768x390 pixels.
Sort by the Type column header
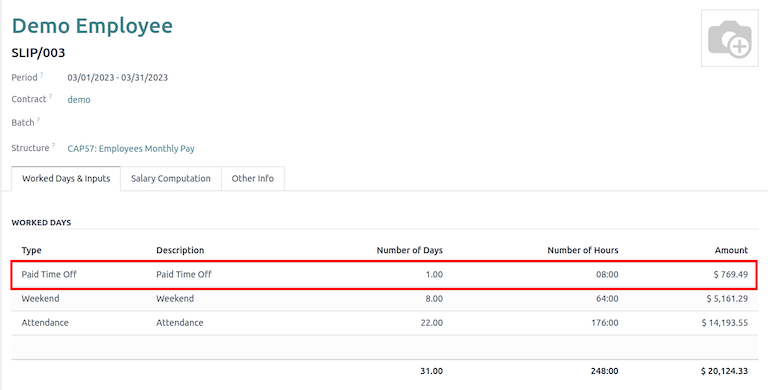click(x=31, y=250)
